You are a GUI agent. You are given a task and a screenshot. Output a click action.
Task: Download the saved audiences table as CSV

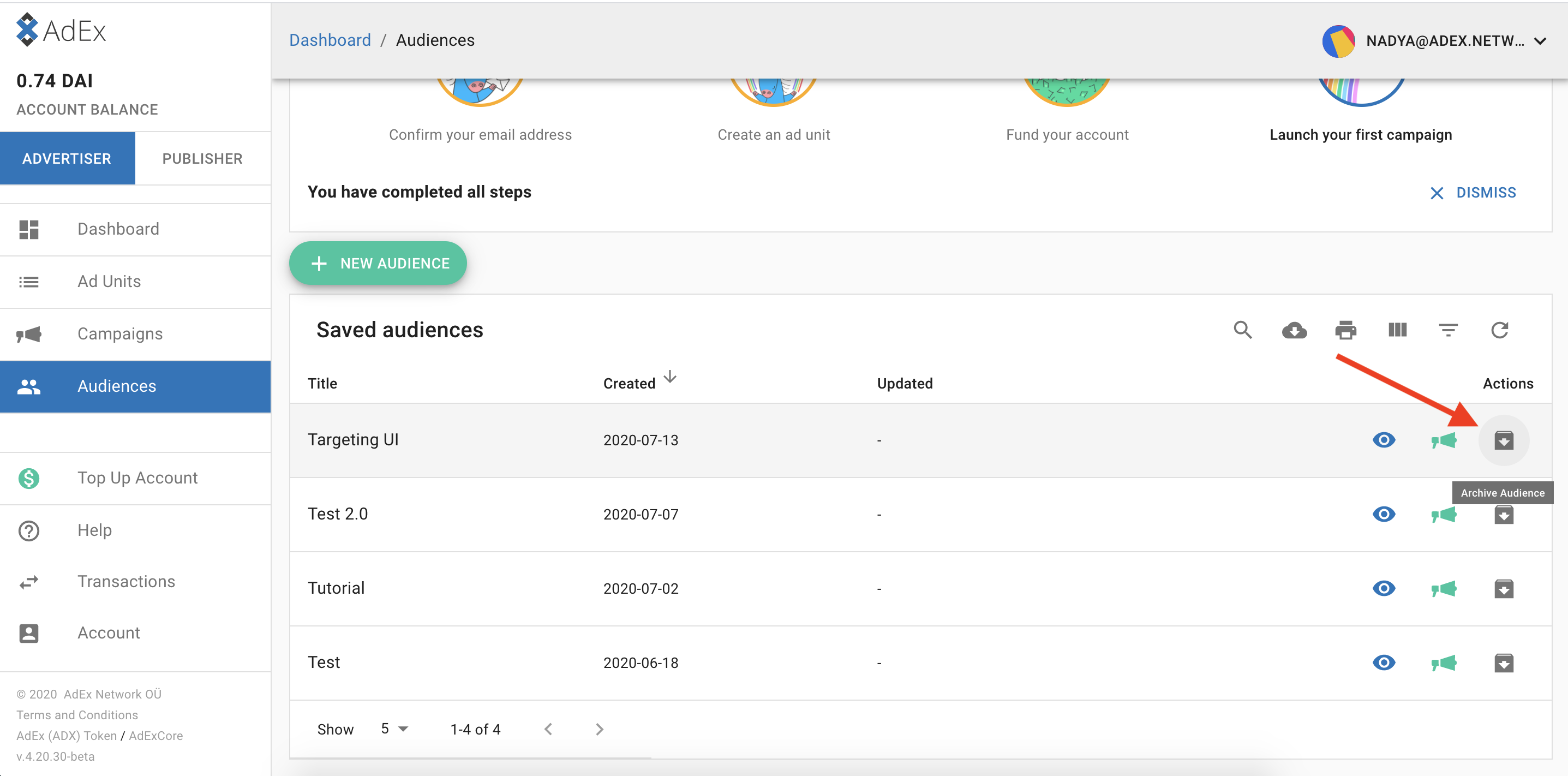coord(1294,330)
